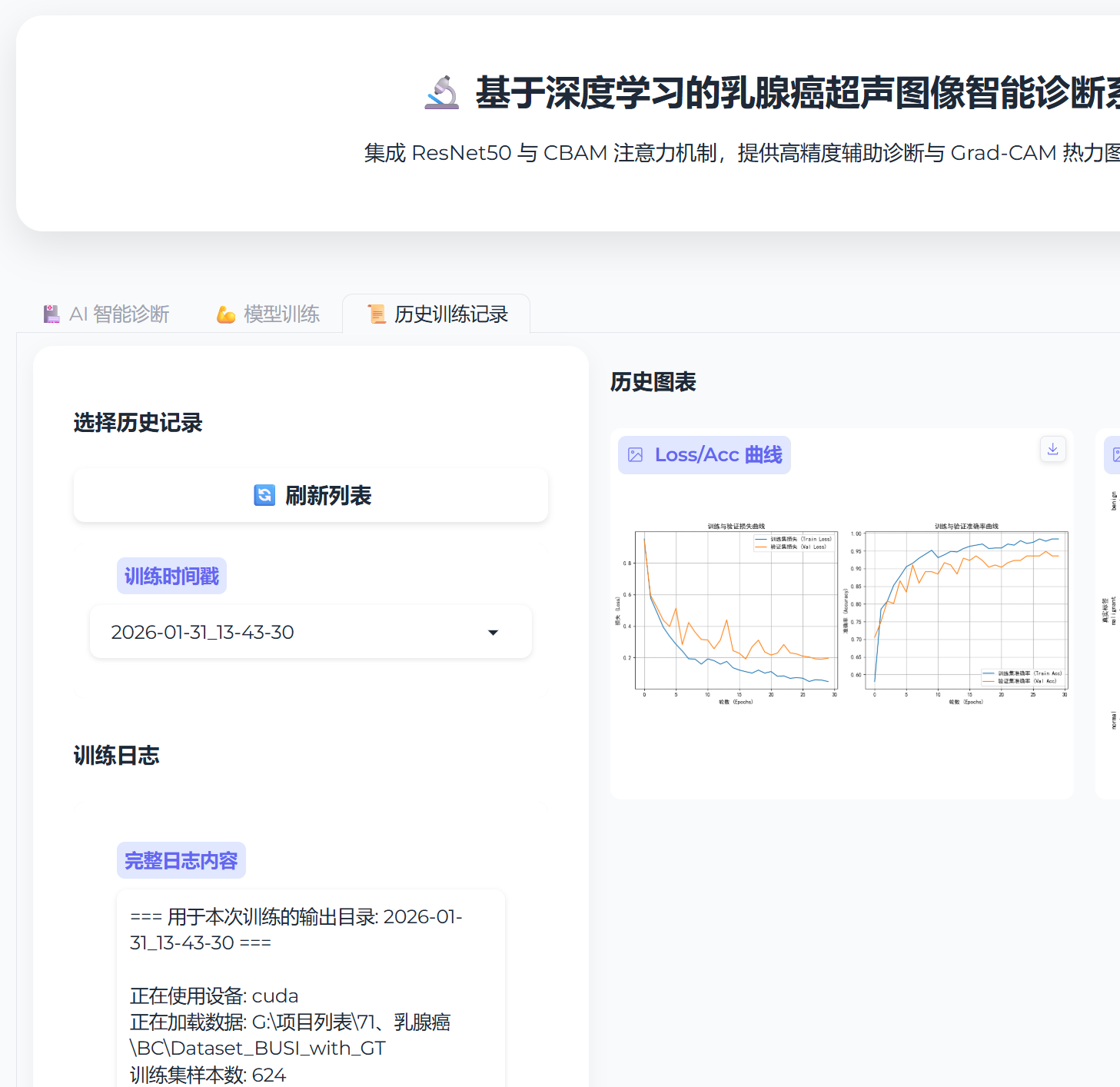The image size is (1120, 1087).
Task: Click the dropdown chevron next to 2026-01-31_13-43-30
Action: [493, 632]
